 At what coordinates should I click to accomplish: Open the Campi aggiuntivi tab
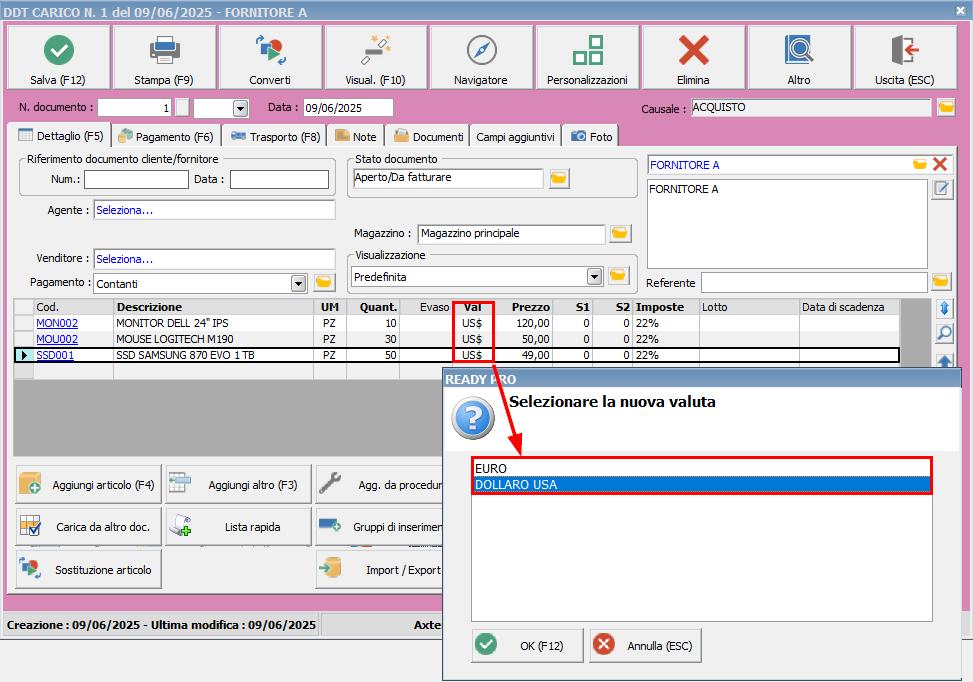pyautogui.click(x=515, y=137)
